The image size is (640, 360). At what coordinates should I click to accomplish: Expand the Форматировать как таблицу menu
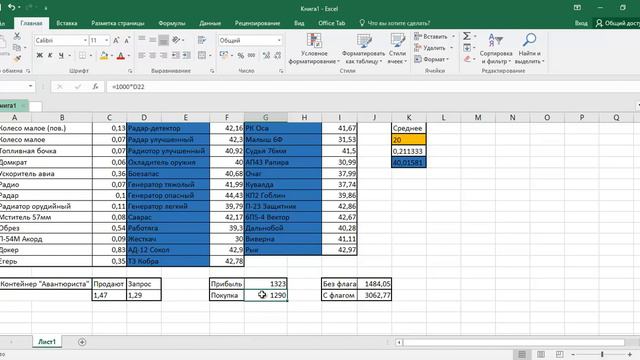click(364, 49)
